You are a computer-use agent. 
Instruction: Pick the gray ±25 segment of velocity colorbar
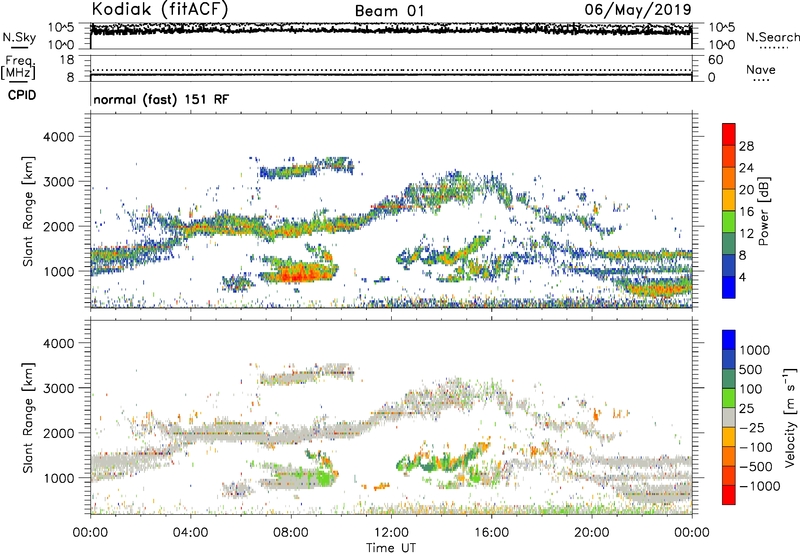pyautogui.click(x=729, y=418)
